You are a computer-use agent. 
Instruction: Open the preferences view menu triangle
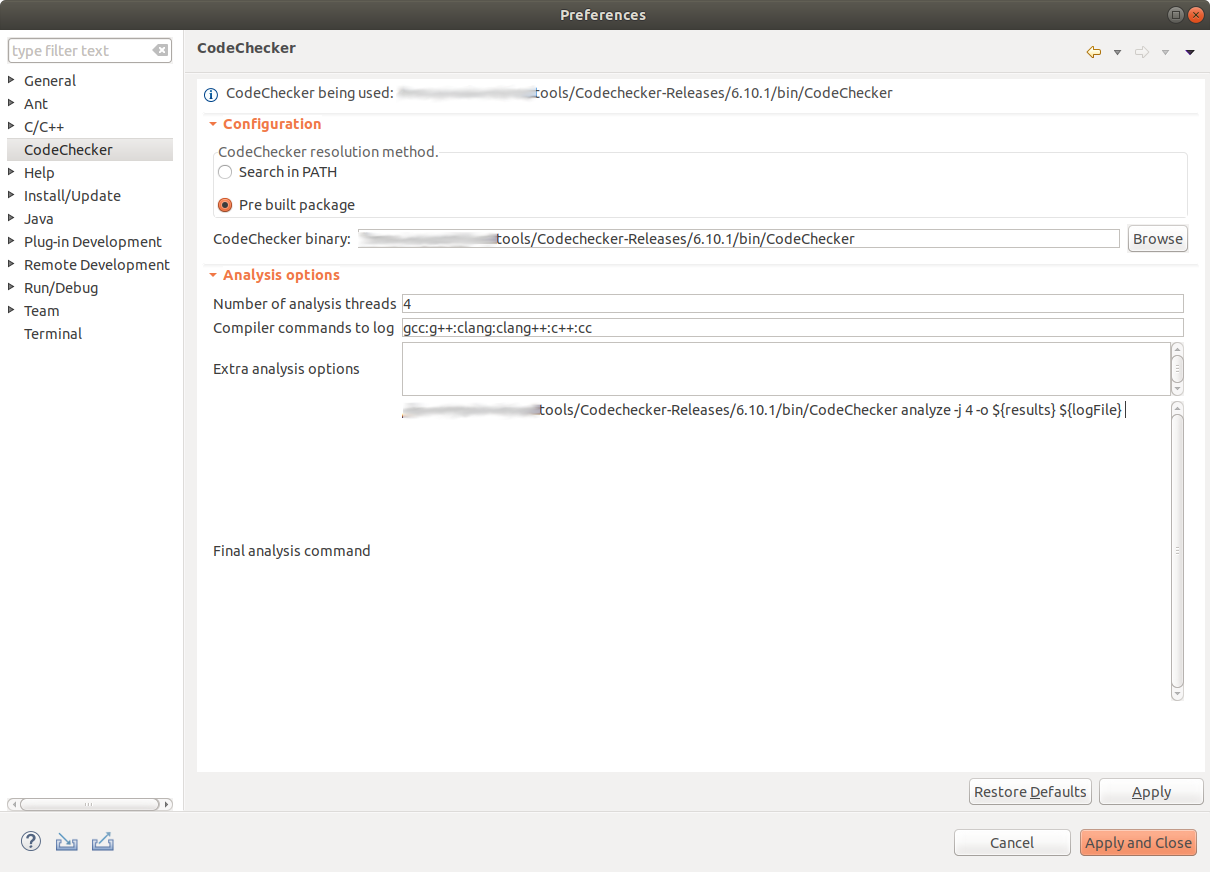click(1190, 53)
